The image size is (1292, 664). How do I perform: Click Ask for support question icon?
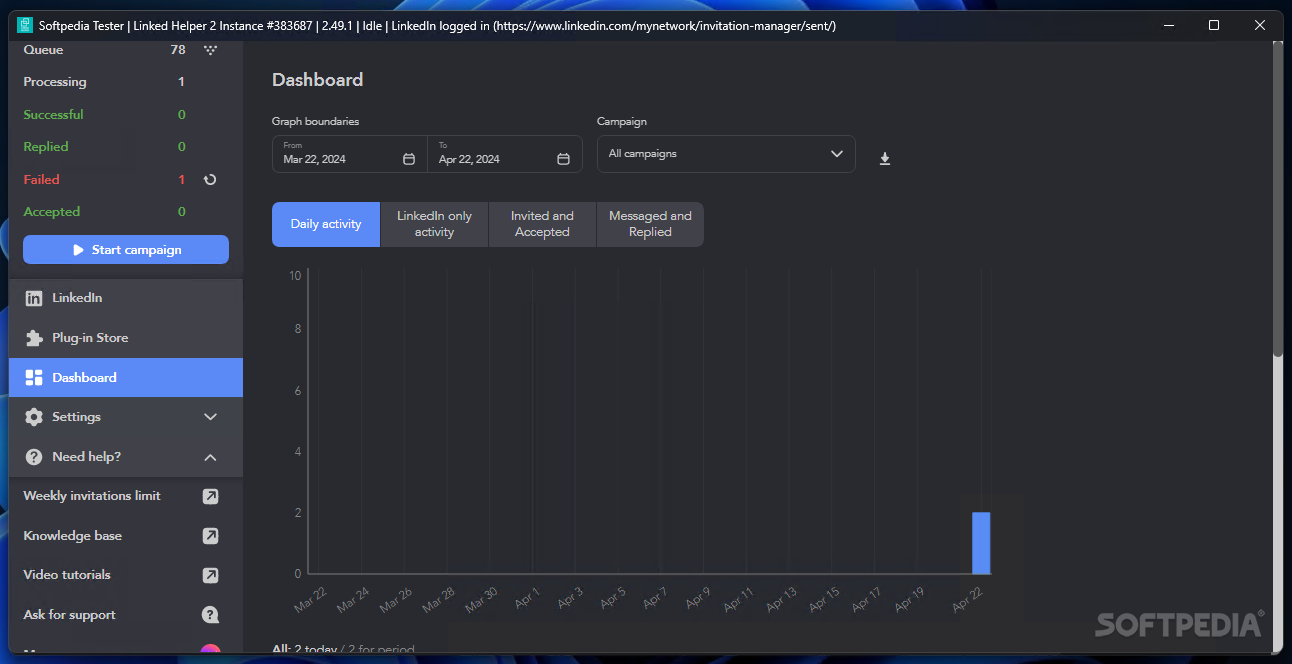coord(210,615)
